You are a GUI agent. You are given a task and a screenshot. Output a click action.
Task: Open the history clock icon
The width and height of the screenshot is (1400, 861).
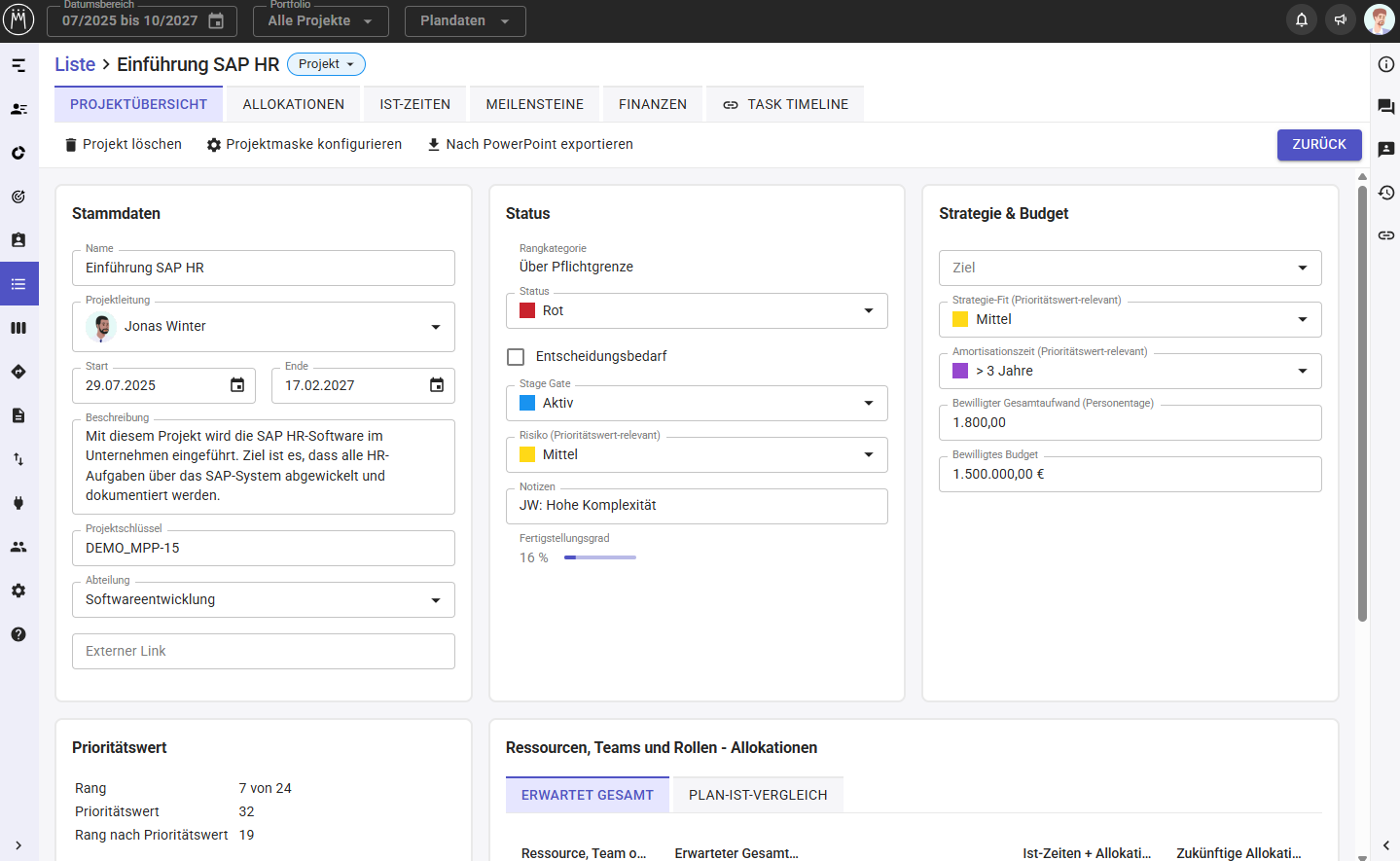[1386, 193]
